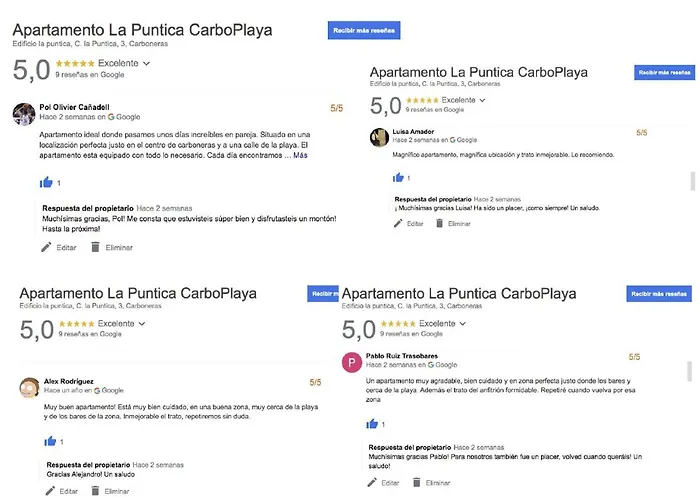
Task: Like Pol Olivier Cañadell's review with thumbs-up
Action: (x=46, y=182)
